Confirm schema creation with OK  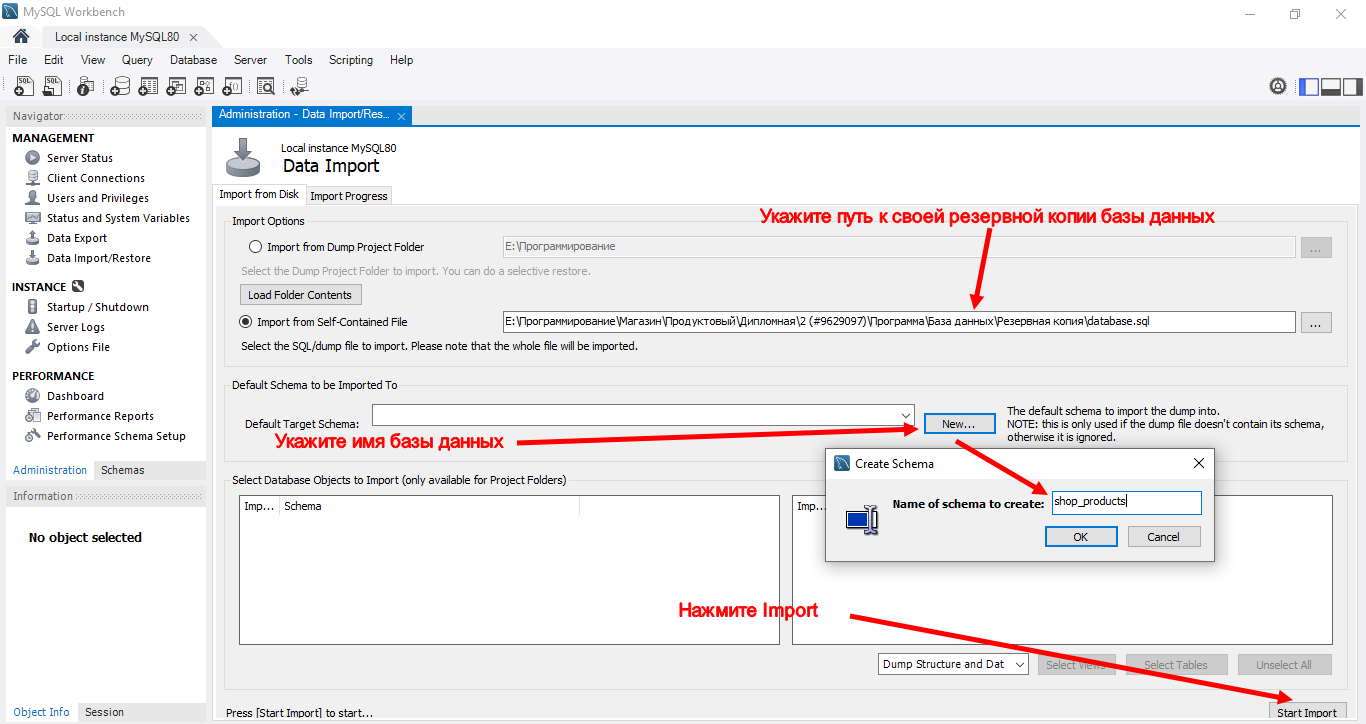(1080, 537)
